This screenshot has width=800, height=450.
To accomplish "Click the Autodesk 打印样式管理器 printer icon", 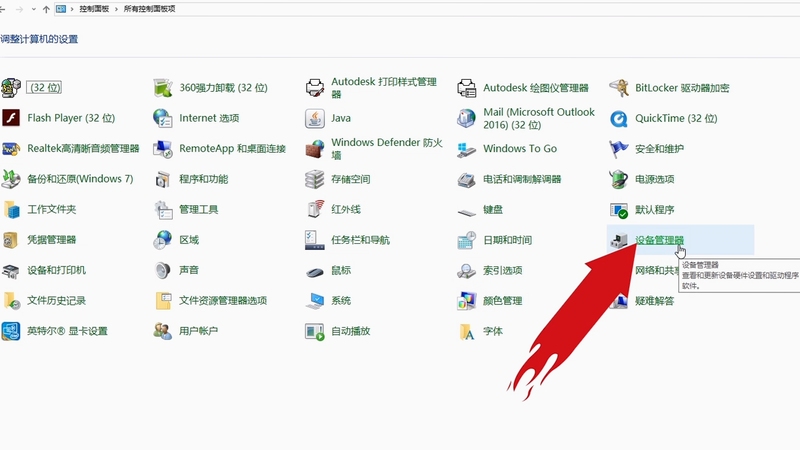I will coord(314,88).
